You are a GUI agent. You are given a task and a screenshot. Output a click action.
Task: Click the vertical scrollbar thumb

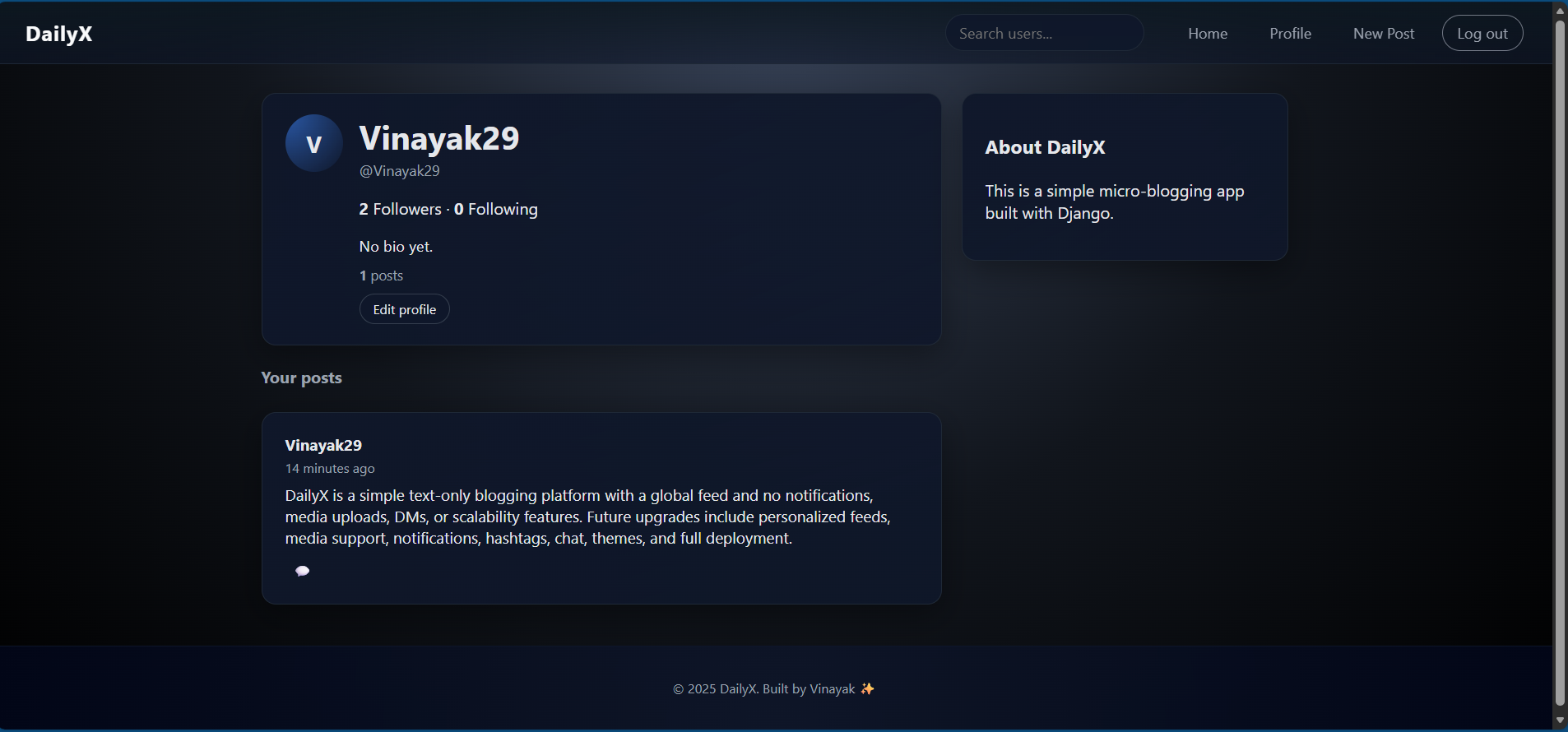coord(1560,363)
